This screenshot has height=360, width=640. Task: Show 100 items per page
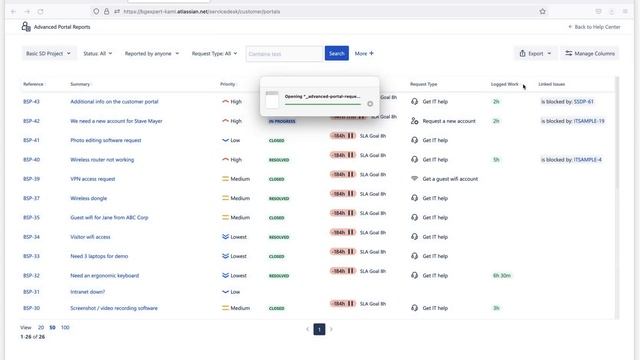click(65, 327)
